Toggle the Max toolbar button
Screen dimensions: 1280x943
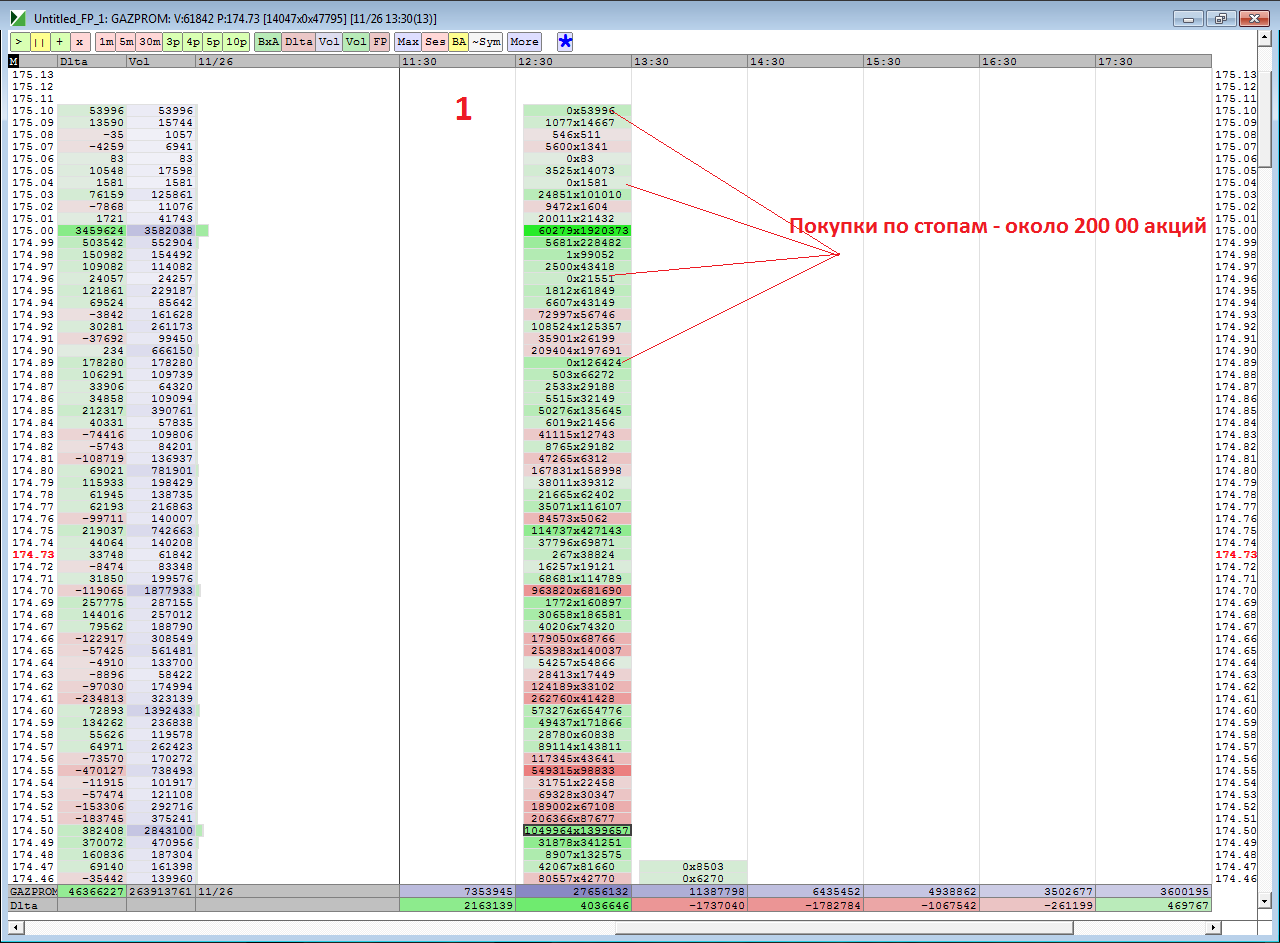pyautogui.click(x=408, y=42)
